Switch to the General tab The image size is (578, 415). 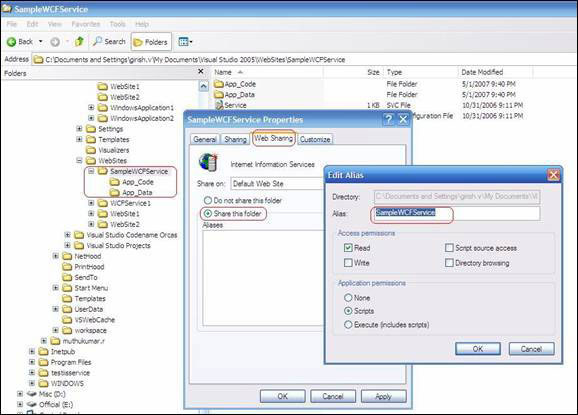point(205,139)
